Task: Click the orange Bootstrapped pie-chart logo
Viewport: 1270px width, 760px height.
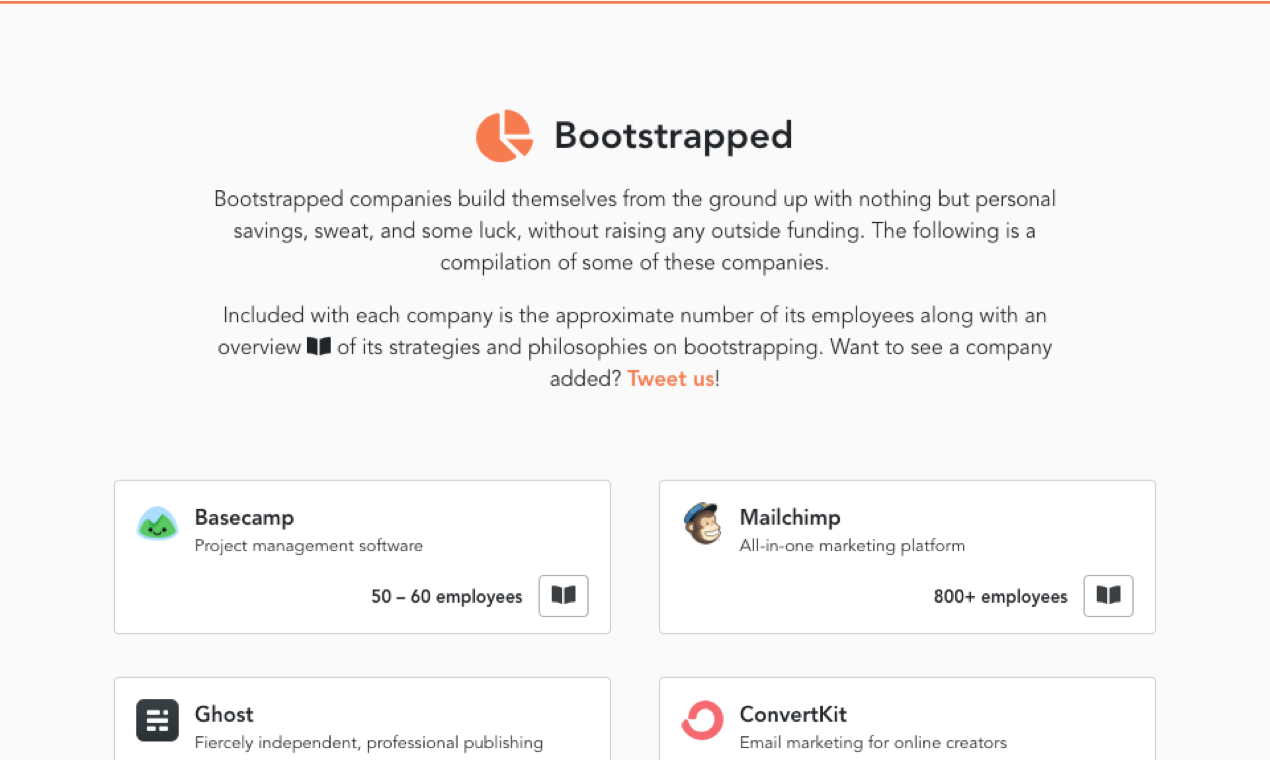Action: [x=504, y=136]
